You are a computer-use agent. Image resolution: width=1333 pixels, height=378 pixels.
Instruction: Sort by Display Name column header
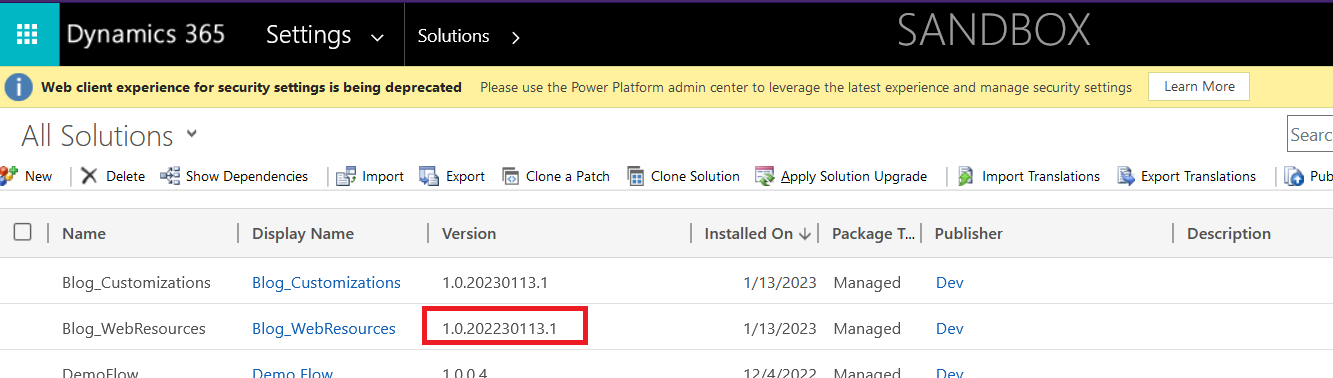[x=303, y=234]
